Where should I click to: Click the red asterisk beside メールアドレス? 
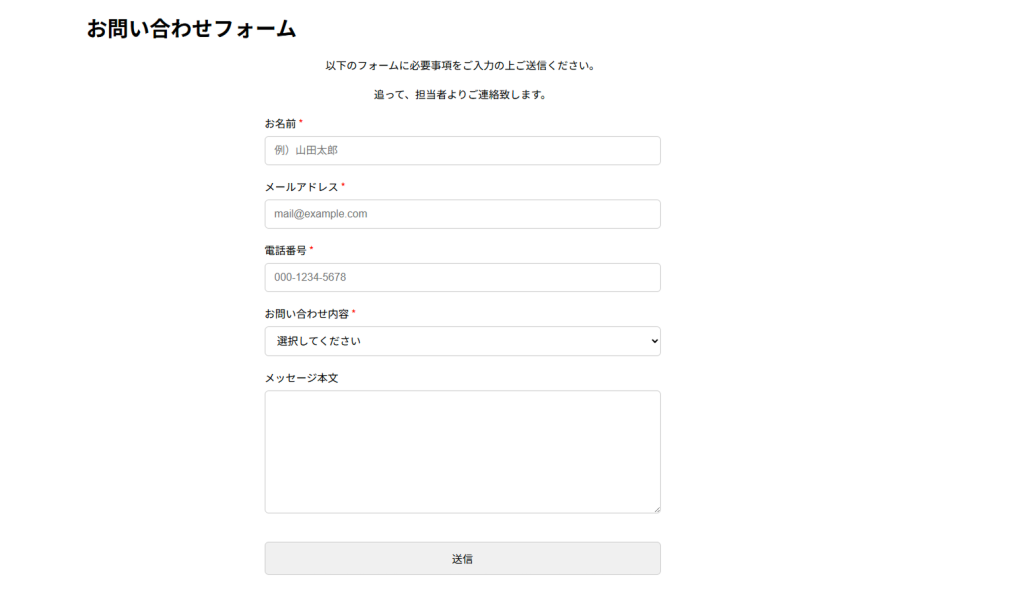pyautogui.click(x=343, y=185)
